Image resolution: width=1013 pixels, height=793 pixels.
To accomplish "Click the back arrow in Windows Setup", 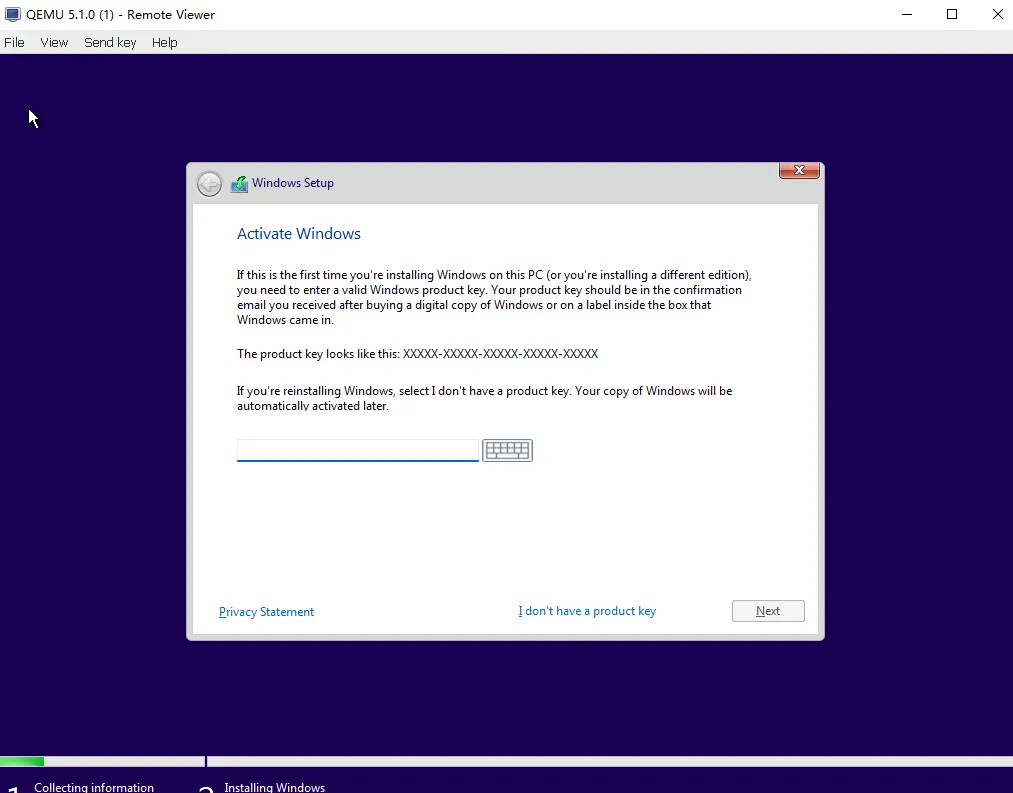I will 209,184.
